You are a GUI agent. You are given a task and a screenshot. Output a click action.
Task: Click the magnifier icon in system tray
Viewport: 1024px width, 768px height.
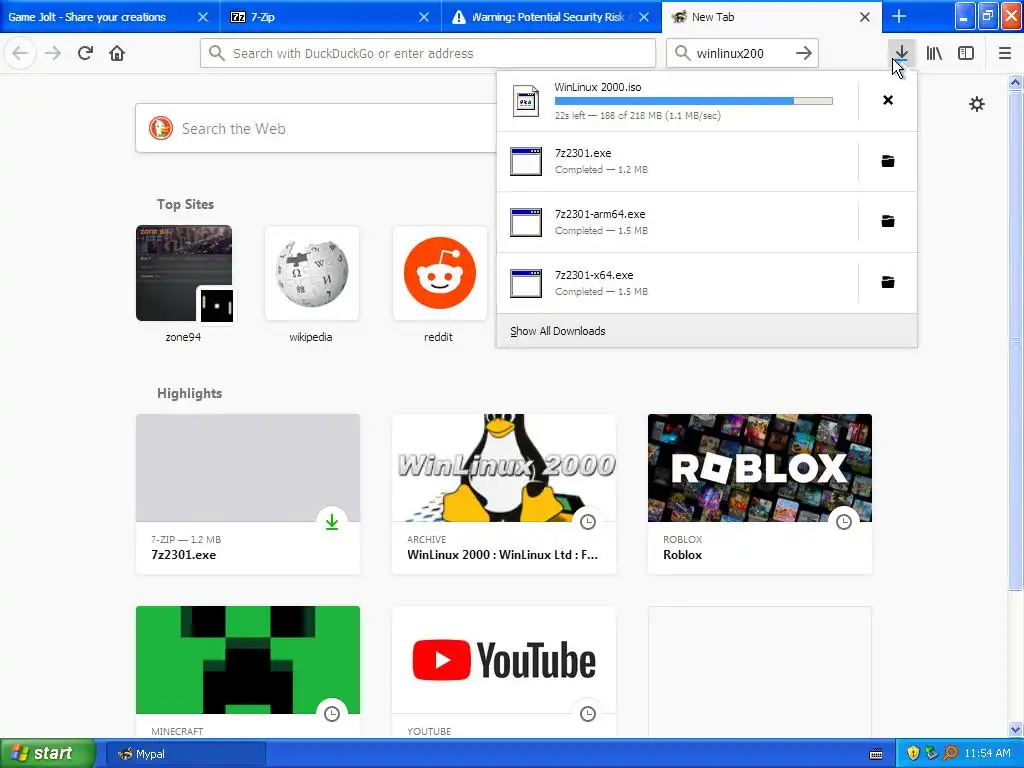[x=950, y=753]
